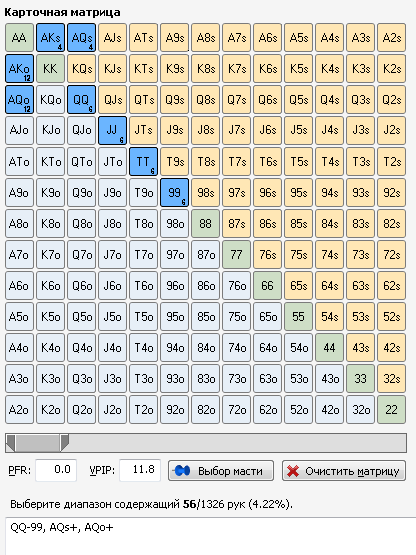Select the AJo offsuit cell
Screen dimensions: 416x555
19,131
